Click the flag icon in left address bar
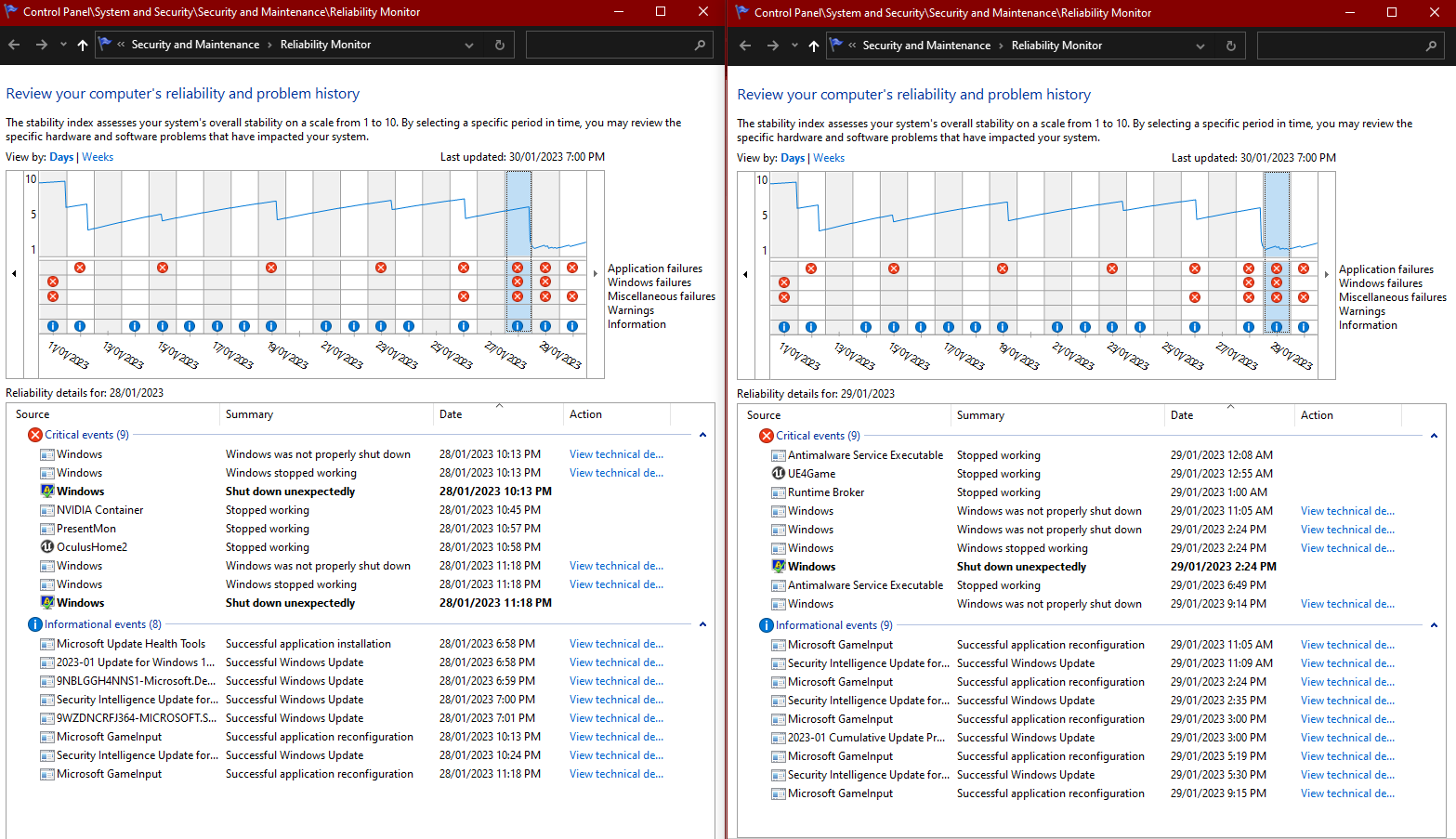Viewport: 1456px width, 839px height. coord(105,44)
